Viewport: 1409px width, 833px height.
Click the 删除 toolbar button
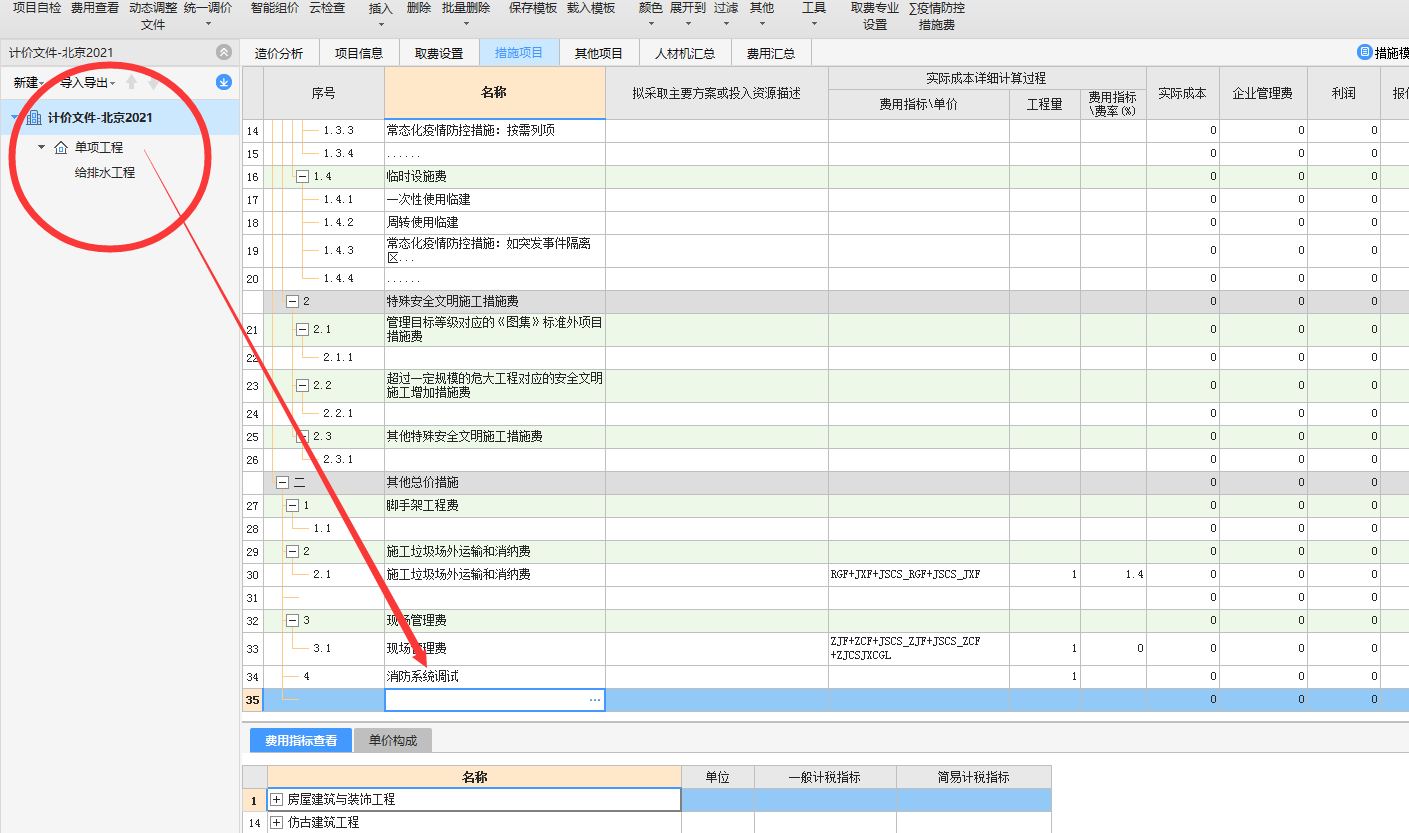(419, 8)
